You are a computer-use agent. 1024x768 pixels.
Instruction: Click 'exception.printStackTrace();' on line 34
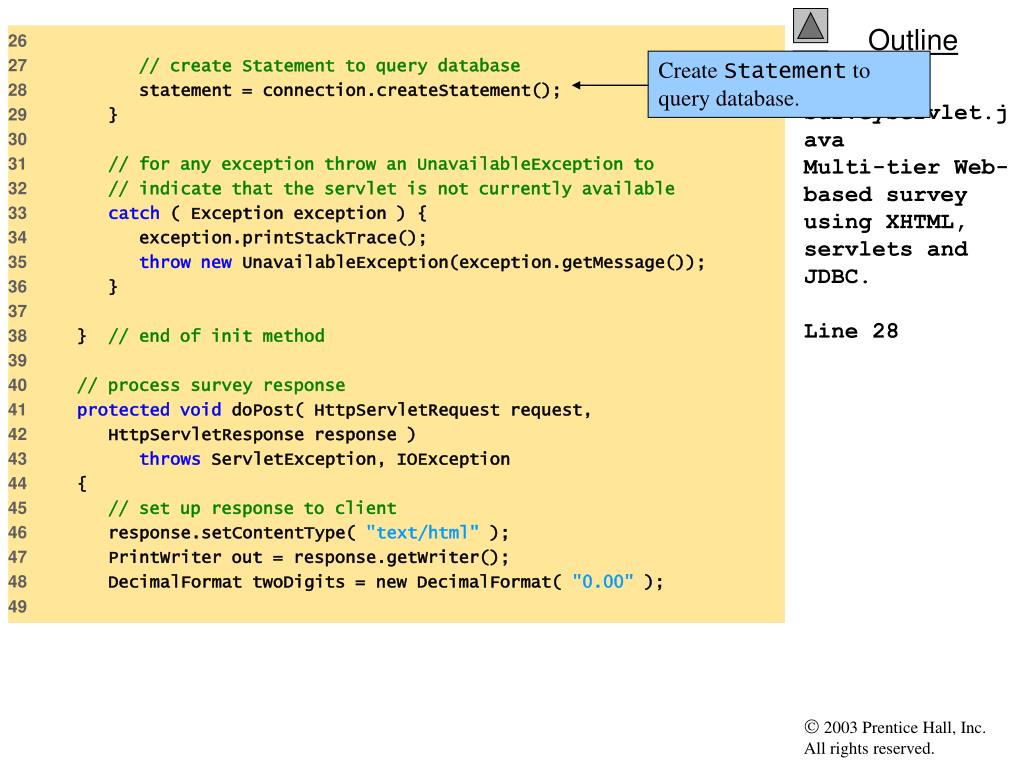[282, 238]
